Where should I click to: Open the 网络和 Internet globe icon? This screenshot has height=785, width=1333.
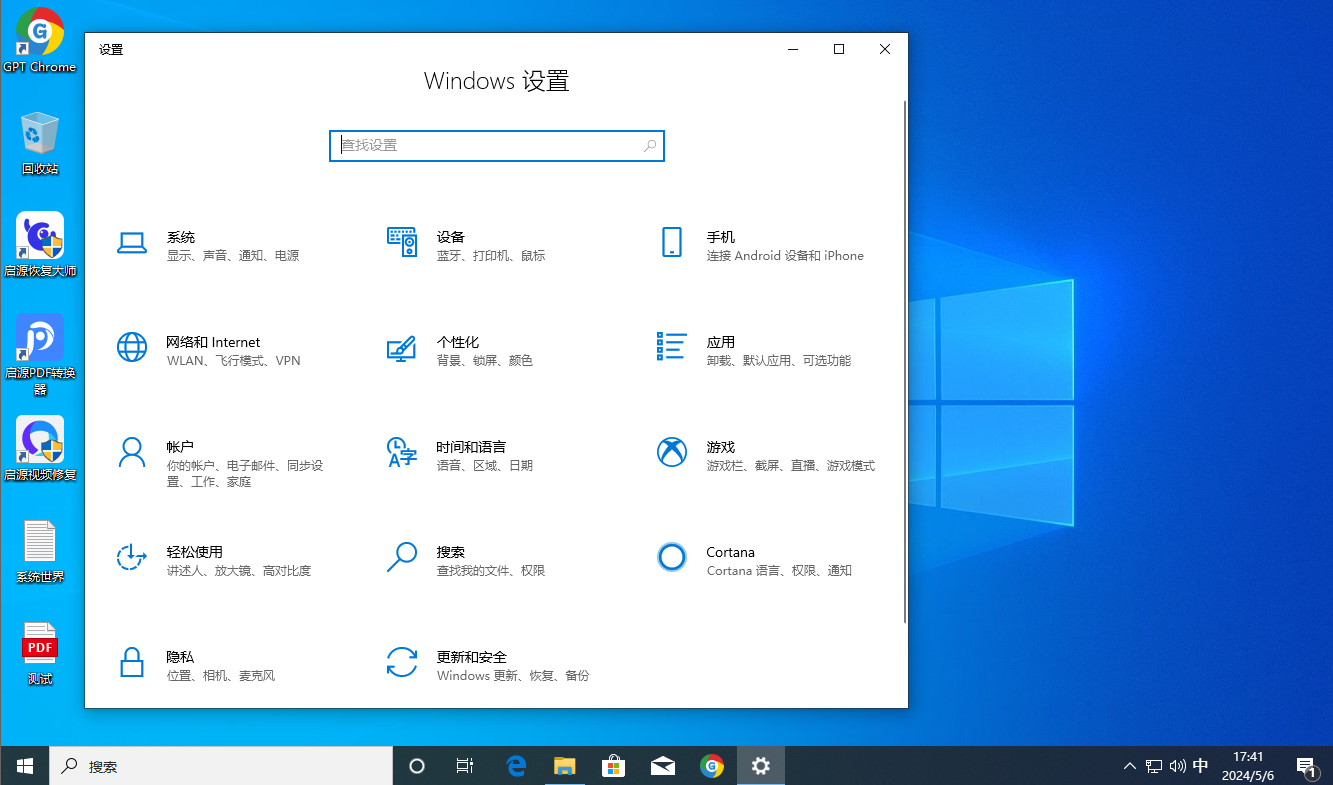[132, 347]
